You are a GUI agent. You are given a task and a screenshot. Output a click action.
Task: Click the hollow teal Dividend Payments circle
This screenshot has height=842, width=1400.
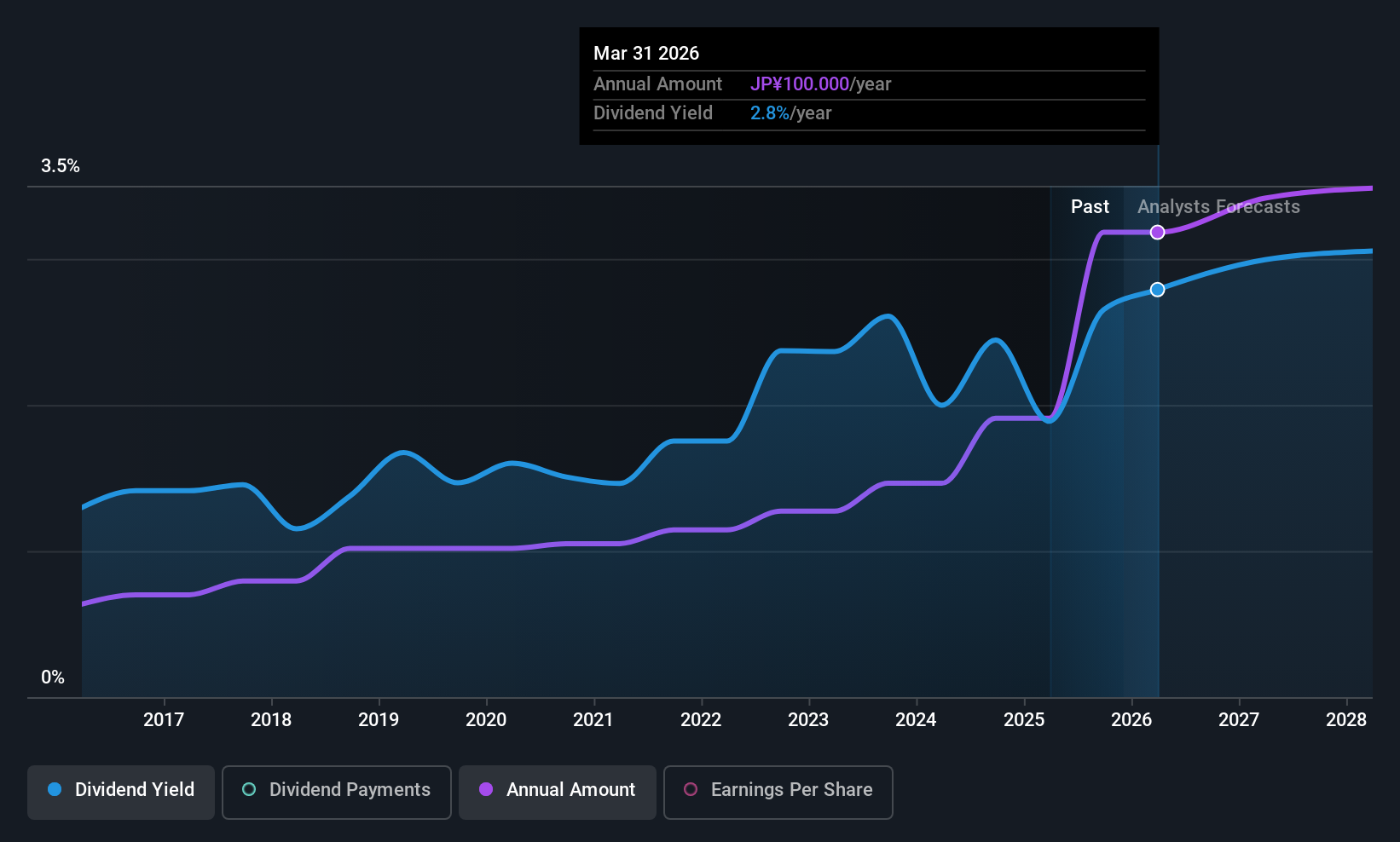[x=249, y=790]
